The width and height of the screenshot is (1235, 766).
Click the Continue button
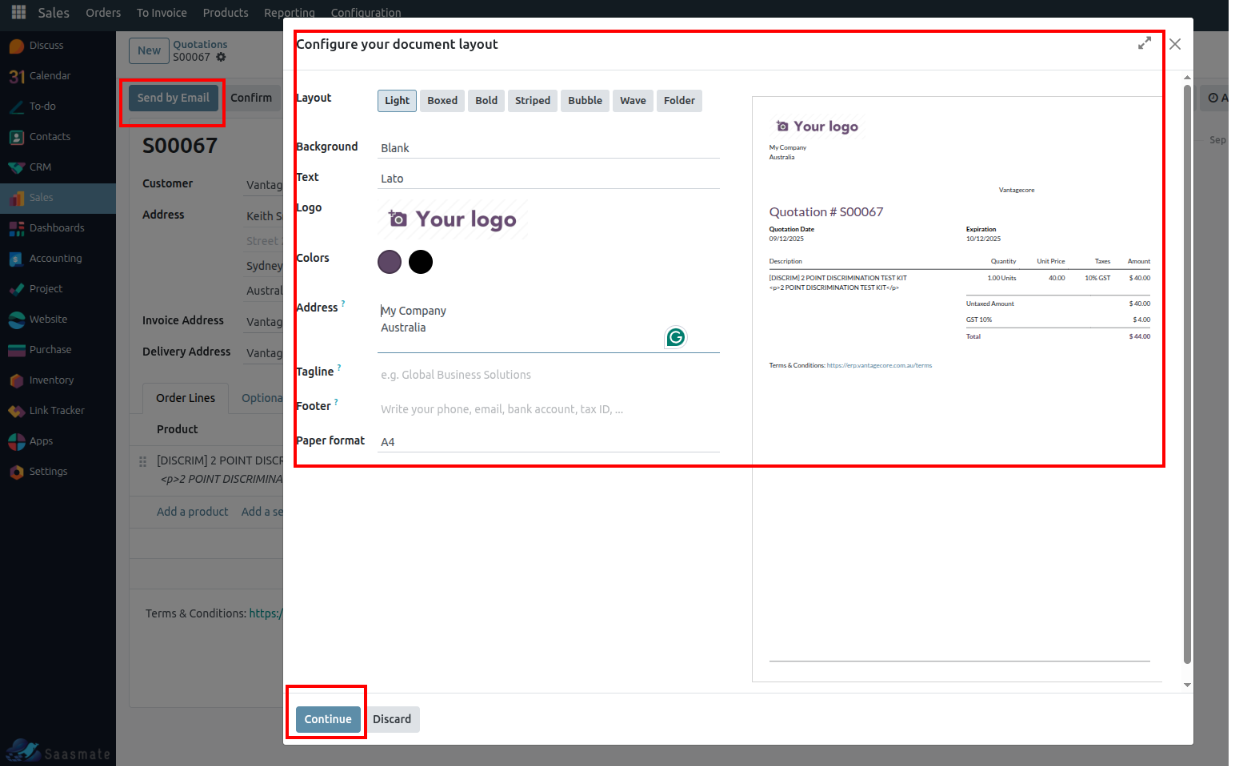[x=328, y=719]
